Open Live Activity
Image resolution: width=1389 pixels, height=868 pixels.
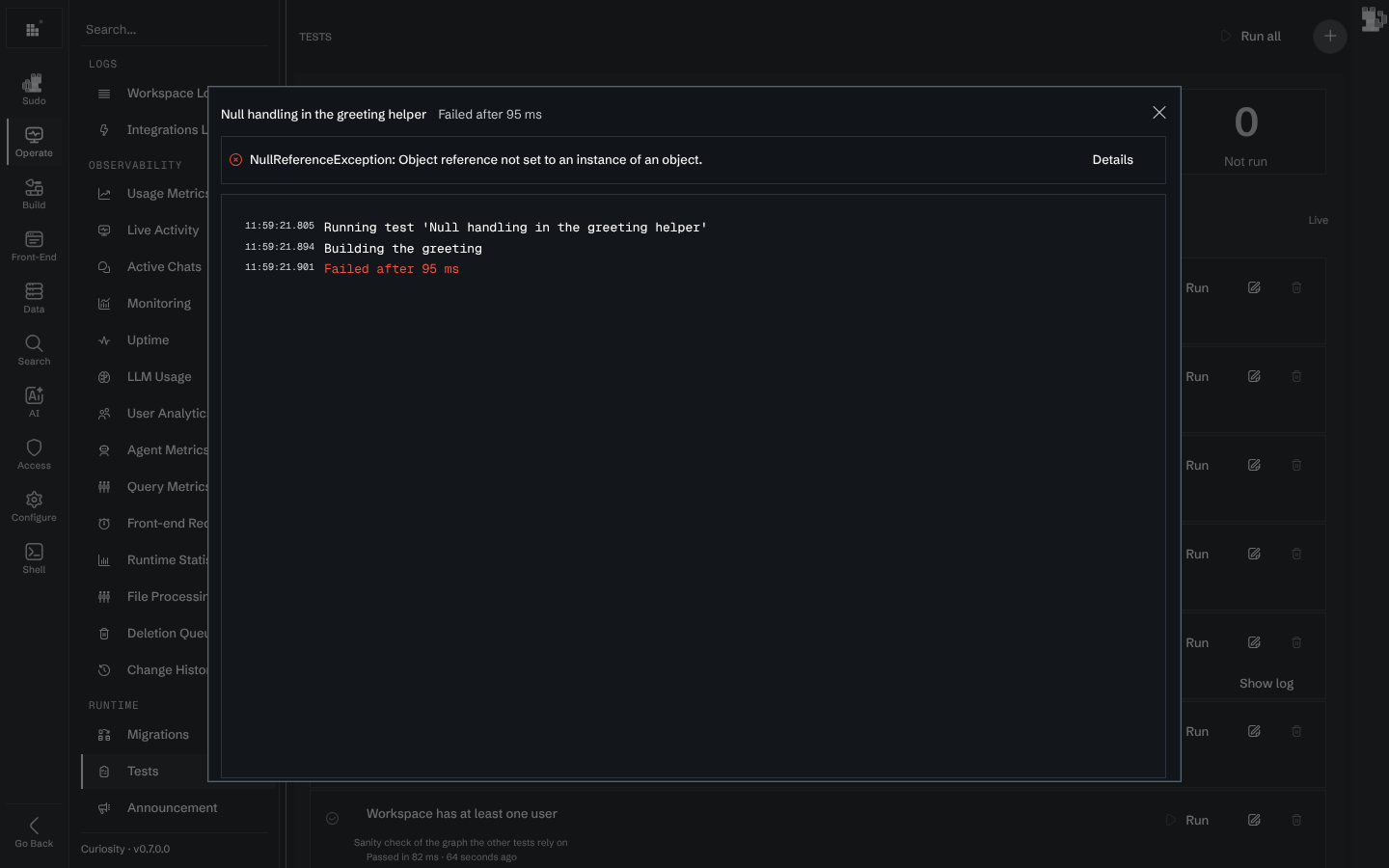click(152, 231)
